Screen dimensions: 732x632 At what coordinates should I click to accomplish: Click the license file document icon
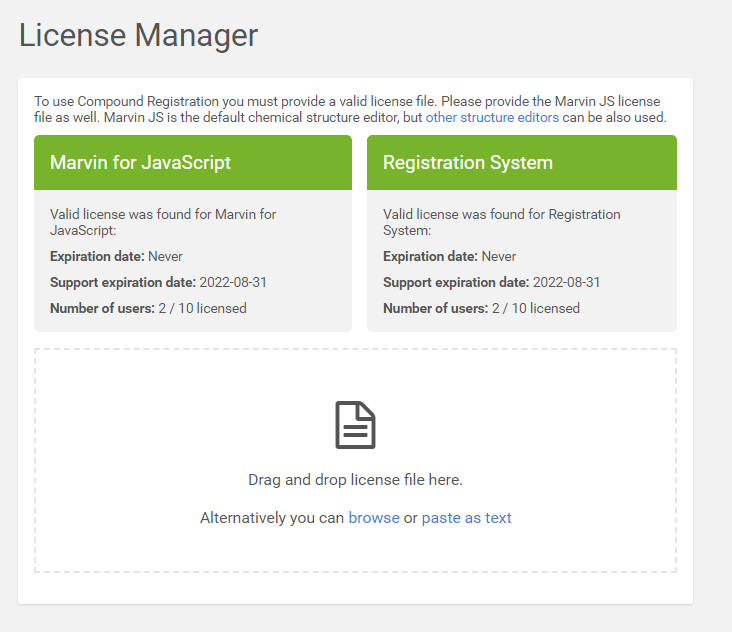(355, 425)
